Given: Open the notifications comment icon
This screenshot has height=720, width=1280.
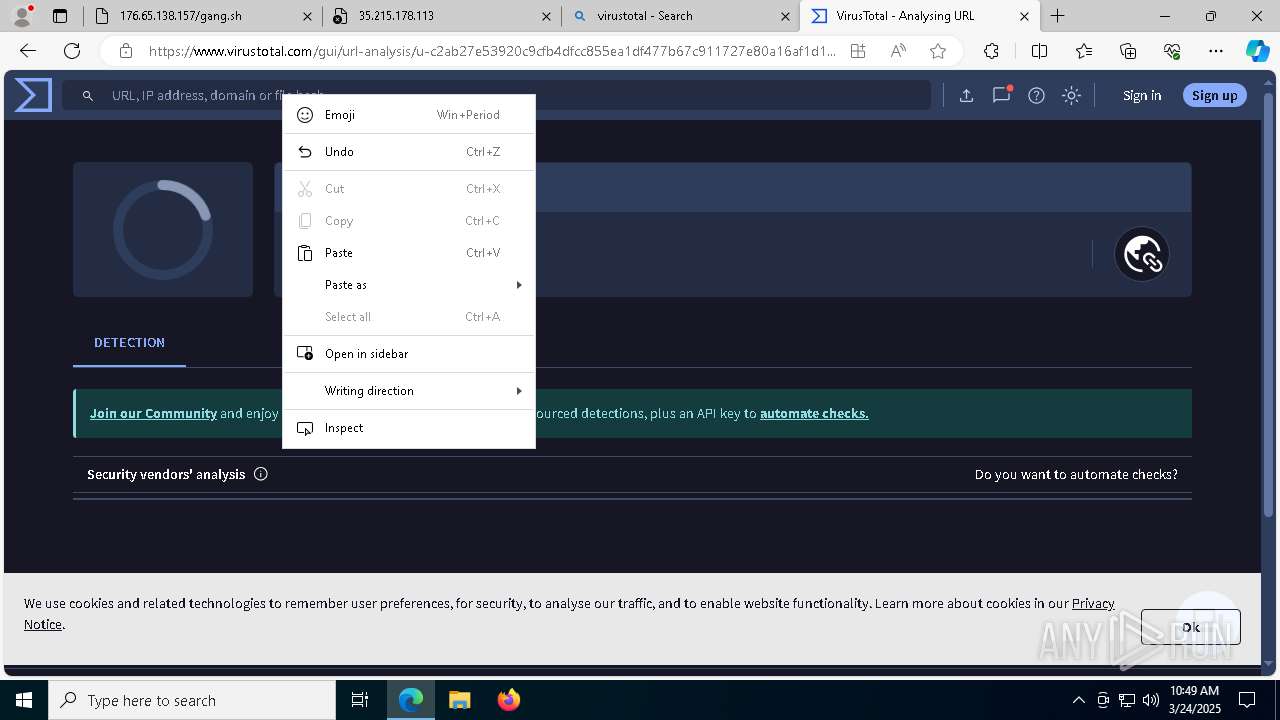Looking at the screenshot, I should 1001,95.
